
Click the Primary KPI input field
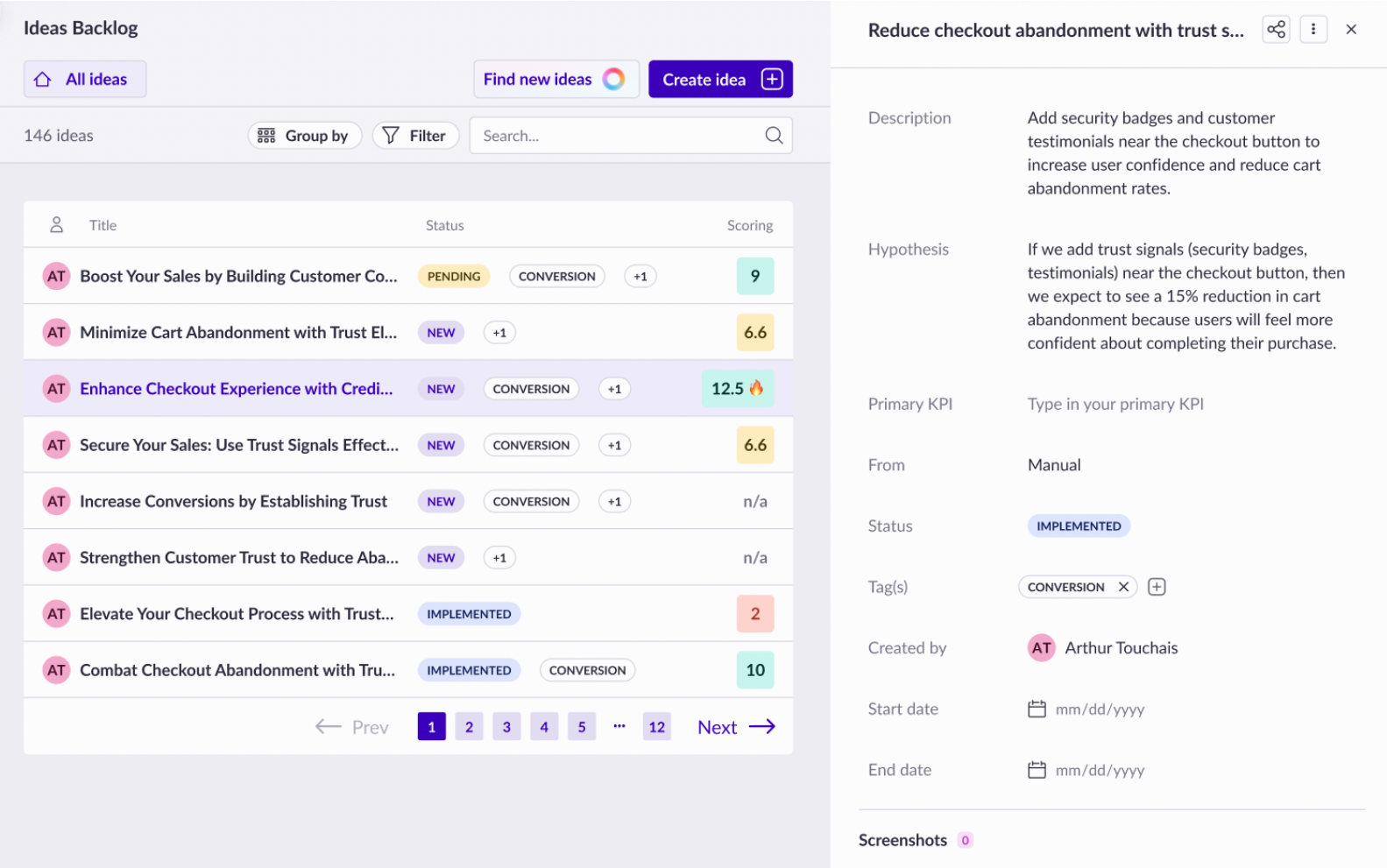pos(1115,404)
